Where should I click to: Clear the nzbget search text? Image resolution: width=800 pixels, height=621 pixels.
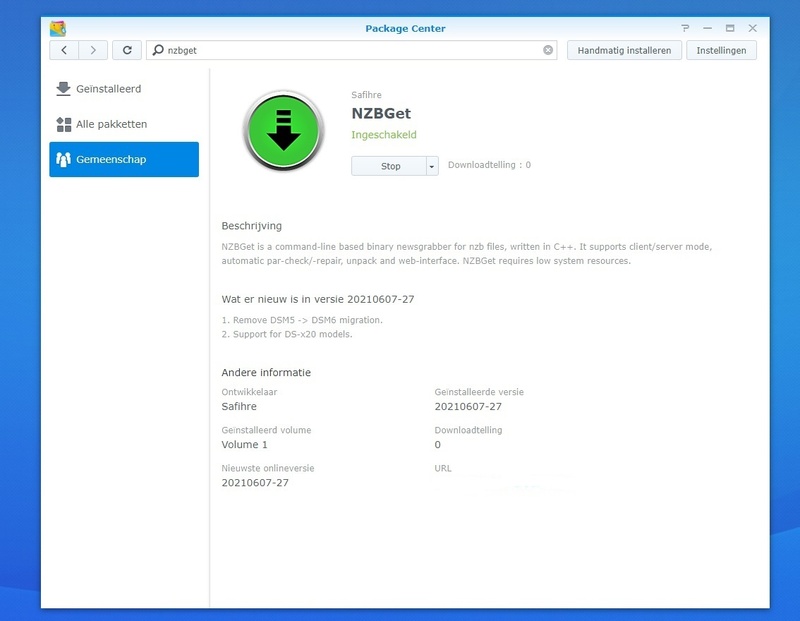click(x=548, y=50)
